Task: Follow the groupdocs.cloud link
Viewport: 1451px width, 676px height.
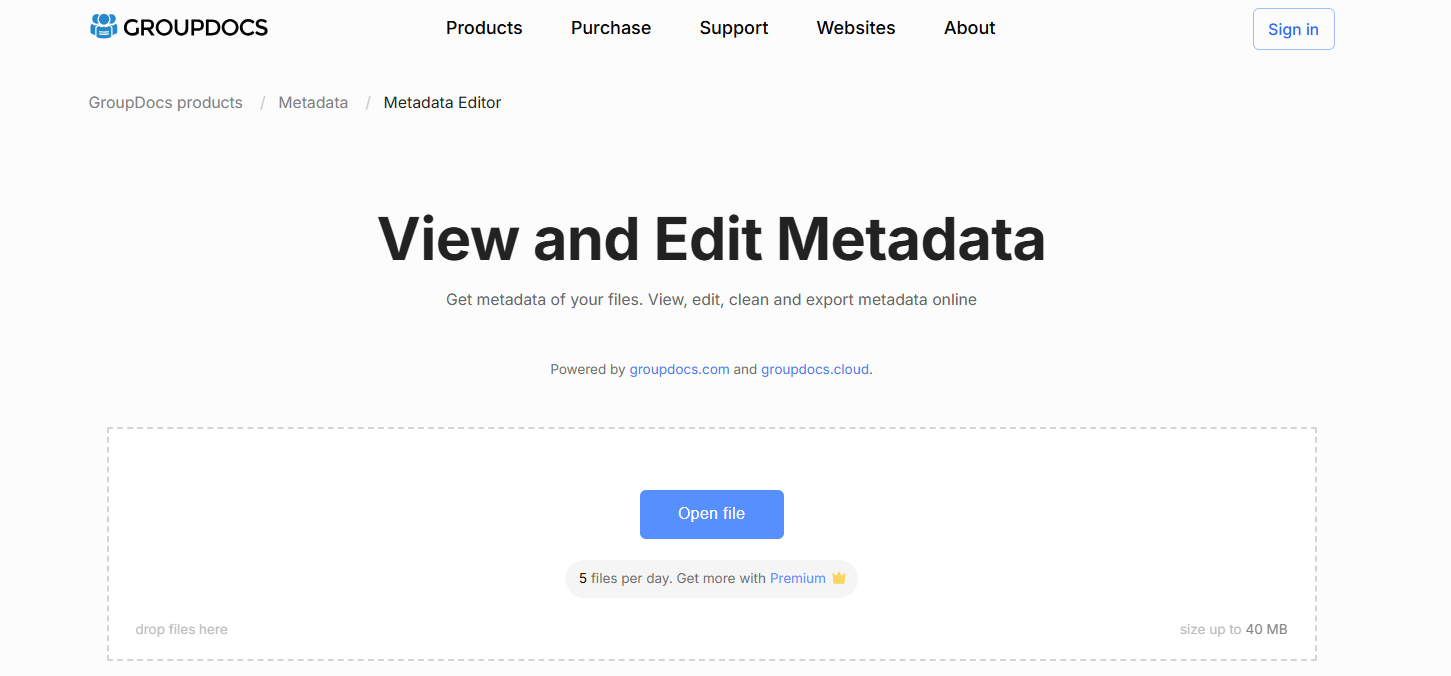Action: coord(815,369)
